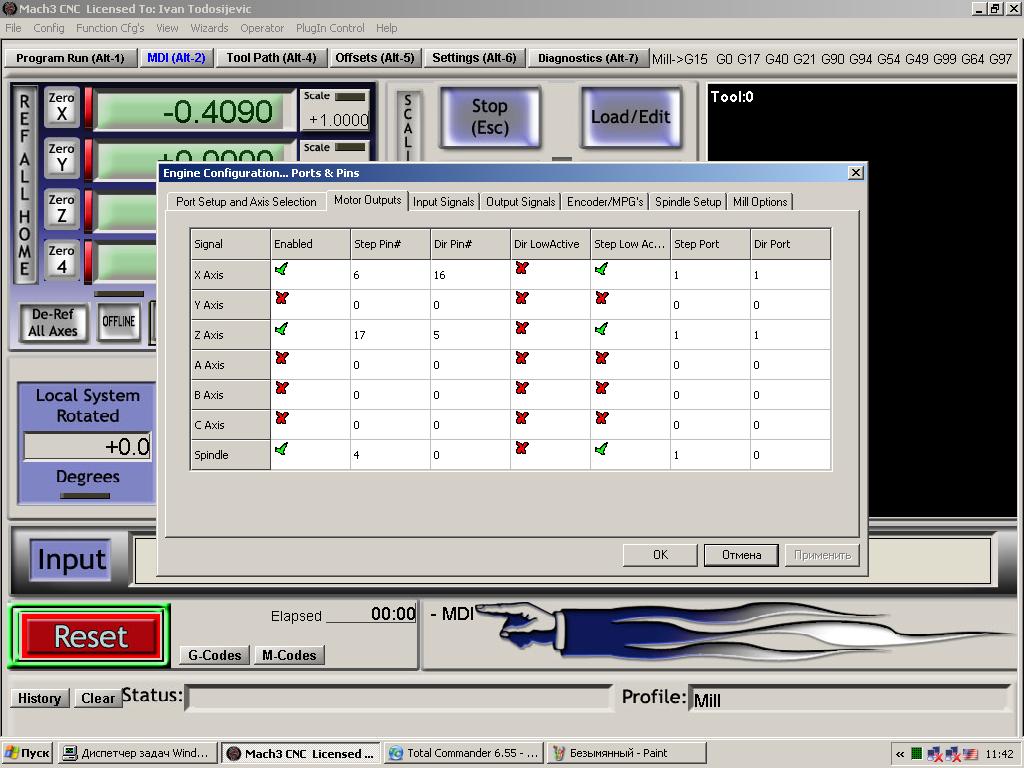The height and width of the screenshot is (768, 1024).
Task: Switch to Diagnostics (Alt-7) screen
Action: [588, 58]
